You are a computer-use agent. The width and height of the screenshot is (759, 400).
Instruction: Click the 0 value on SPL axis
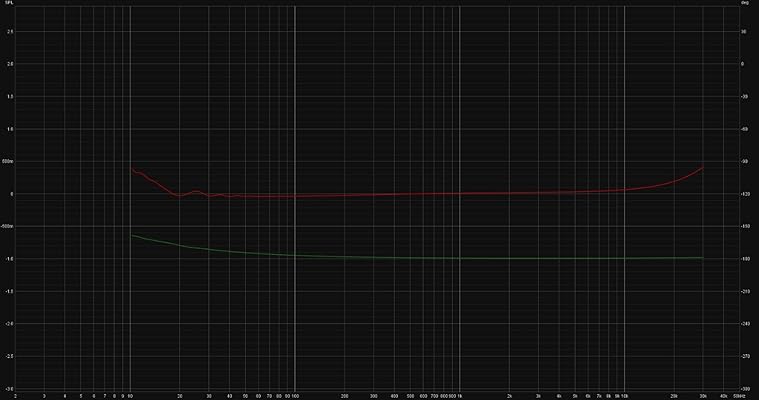point(11,194)
